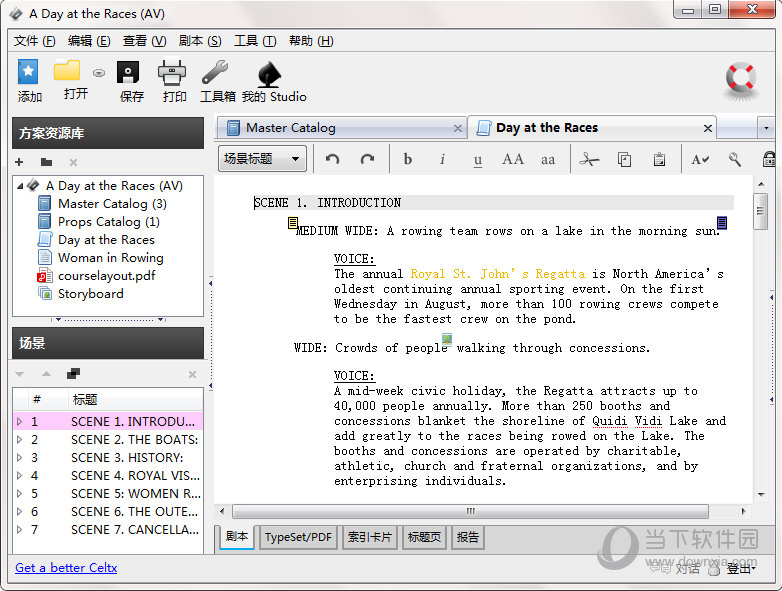Undo the last edit

point(333,159)
